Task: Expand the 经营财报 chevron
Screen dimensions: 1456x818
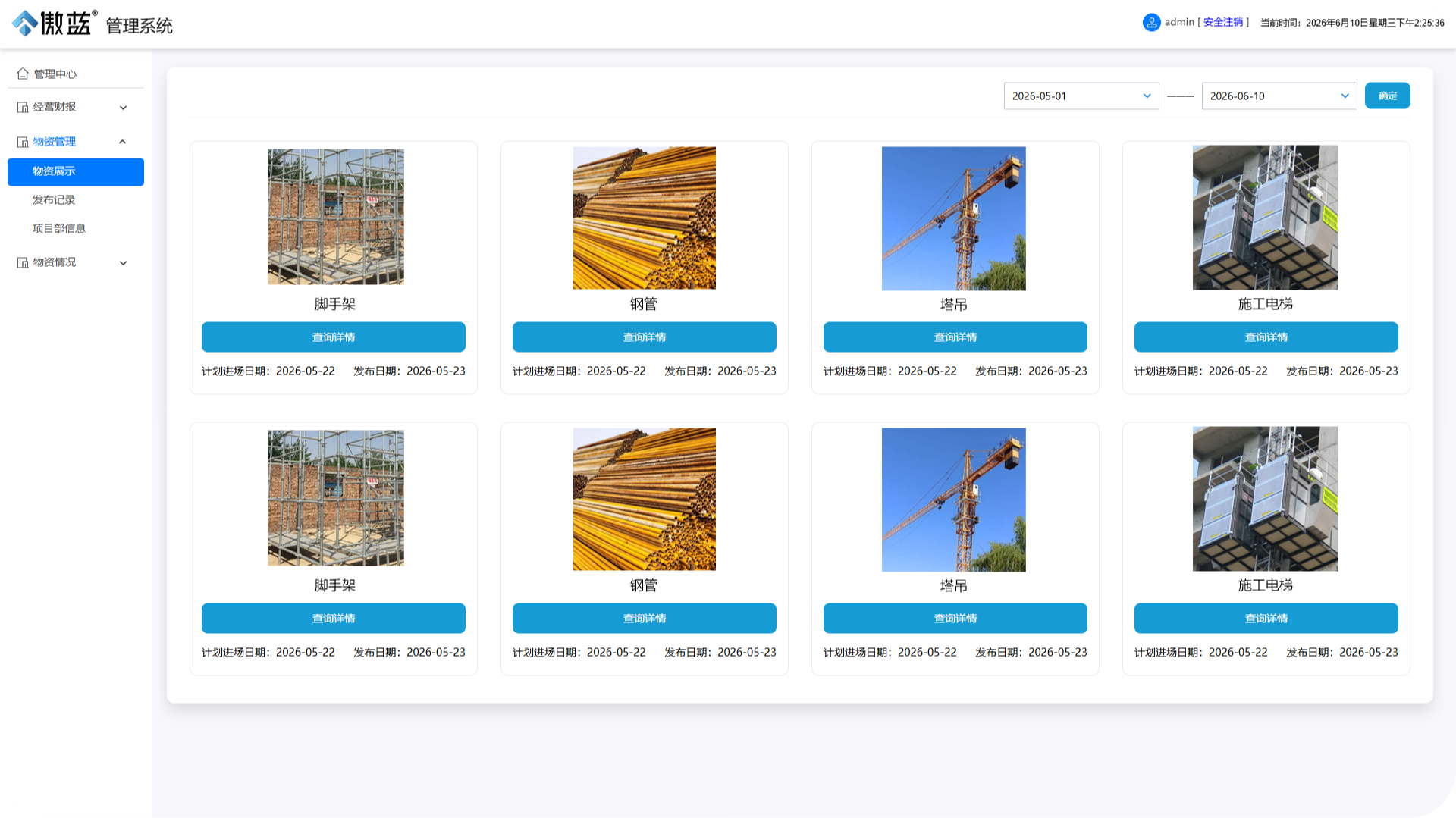Action: 123,108
